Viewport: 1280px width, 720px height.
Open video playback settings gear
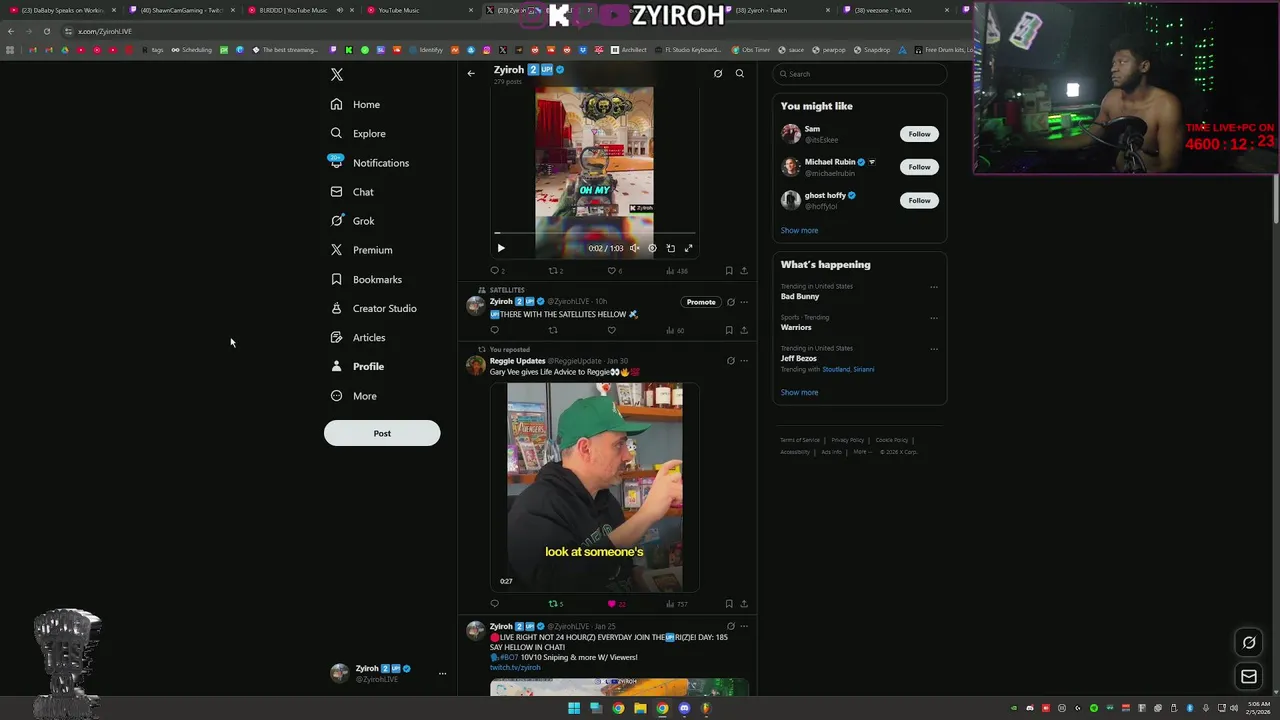(x=652, y=248)
